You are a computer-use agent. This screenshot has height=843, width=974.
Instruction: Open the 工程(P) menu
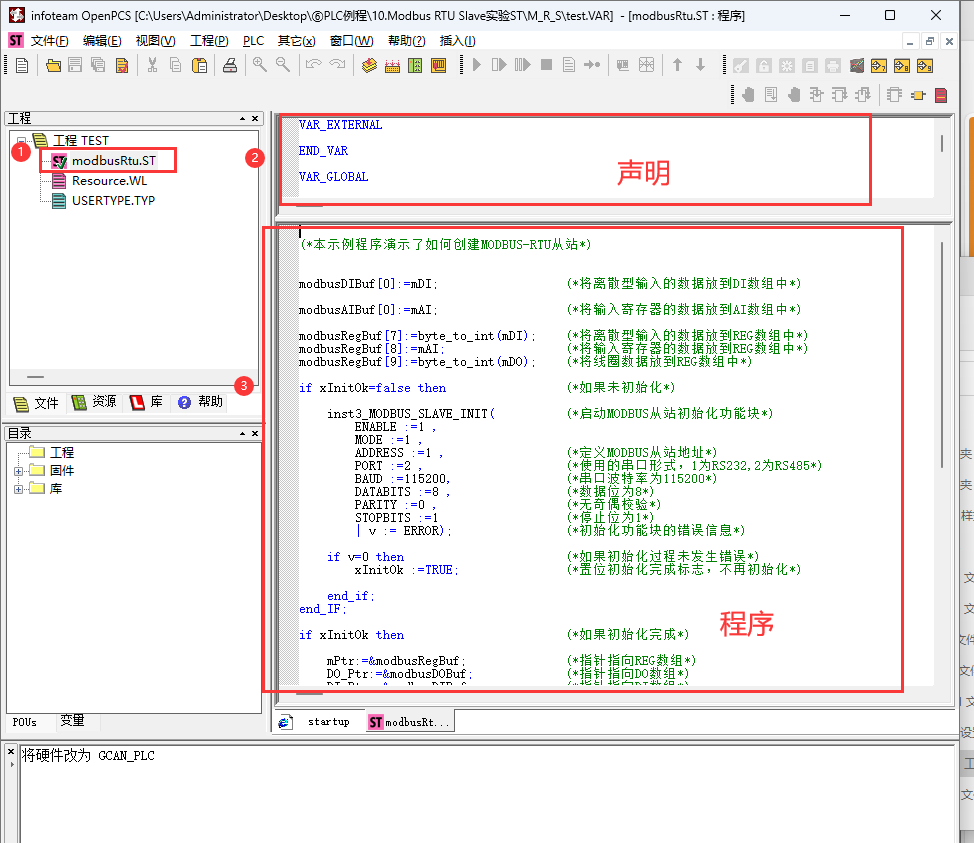point(209,41)
